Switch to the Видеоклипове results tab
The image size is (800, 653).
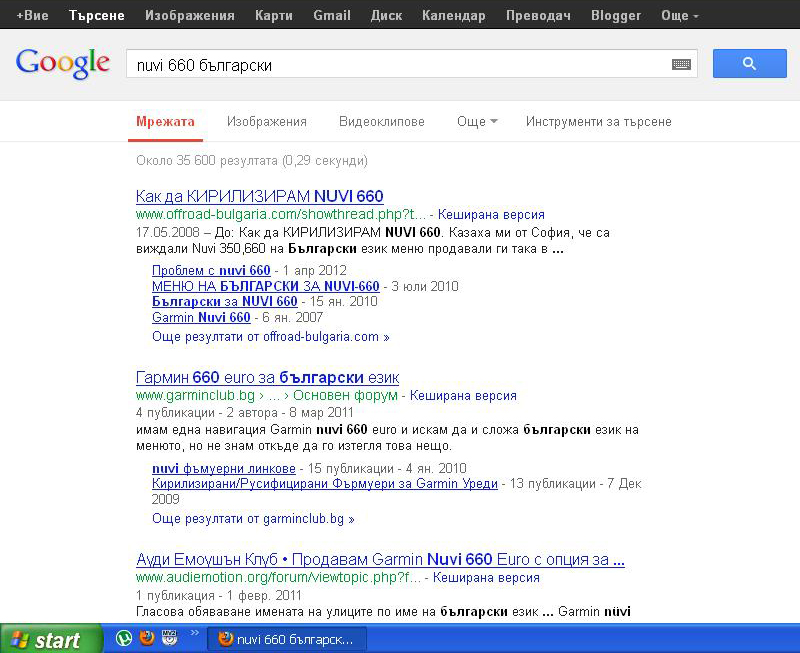(x=381, y=121)
